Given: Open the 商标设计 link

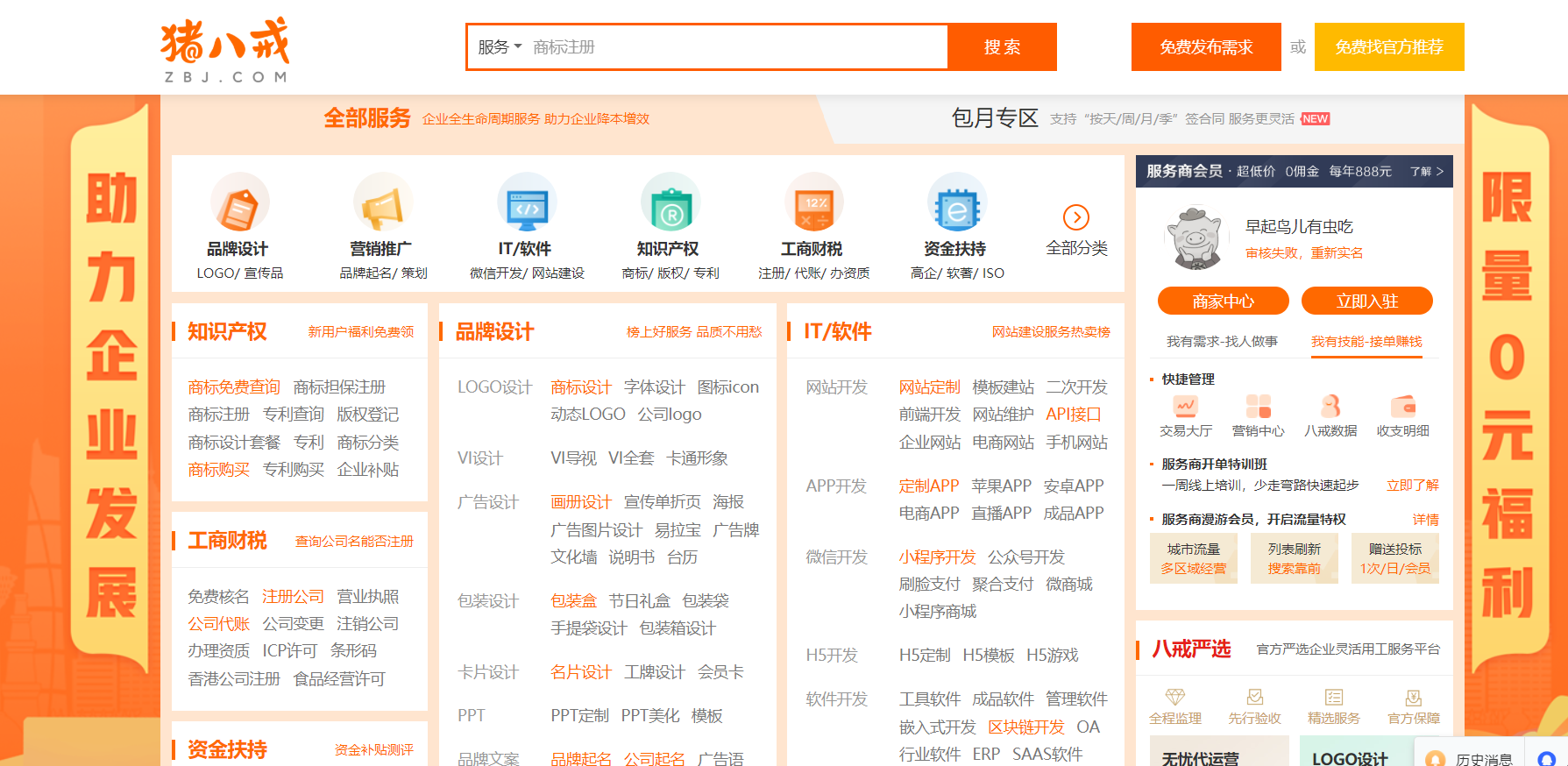Looking at the screenshot, I should (580, 387).
